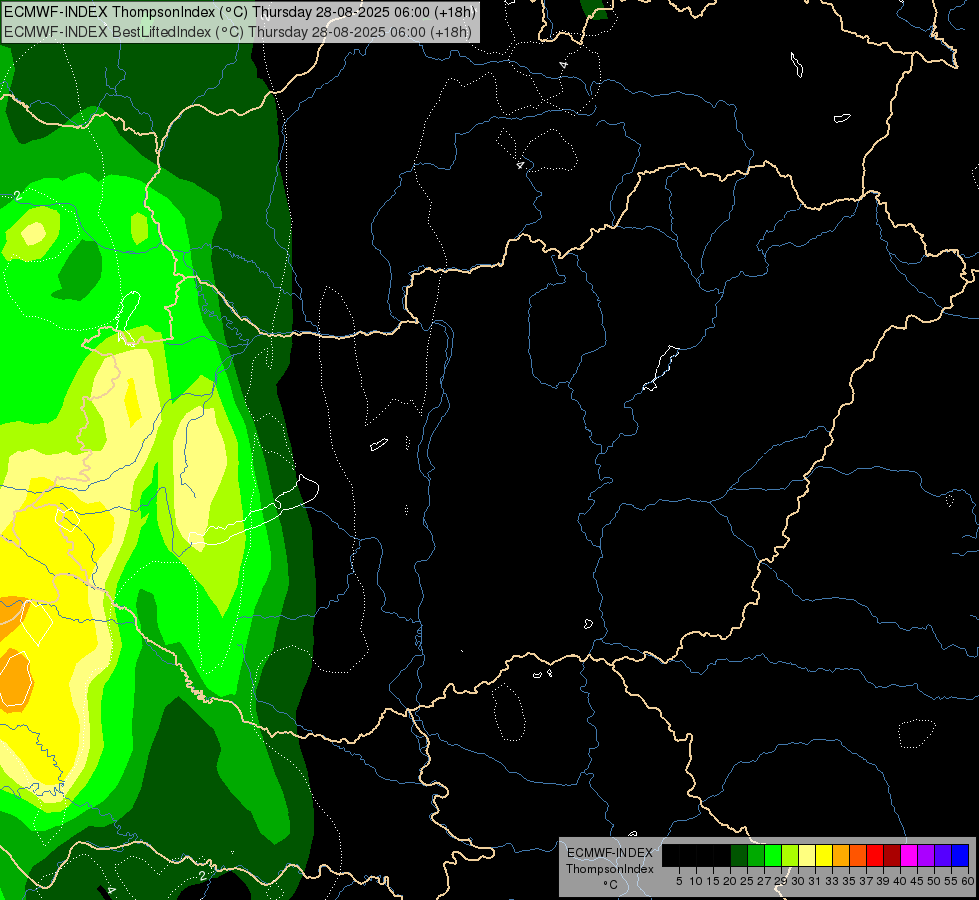The width and height of the screenshot is (979, 900).
Task: Pick the orange-red 35–37 legend swatch
Action: tap(858, 855)
